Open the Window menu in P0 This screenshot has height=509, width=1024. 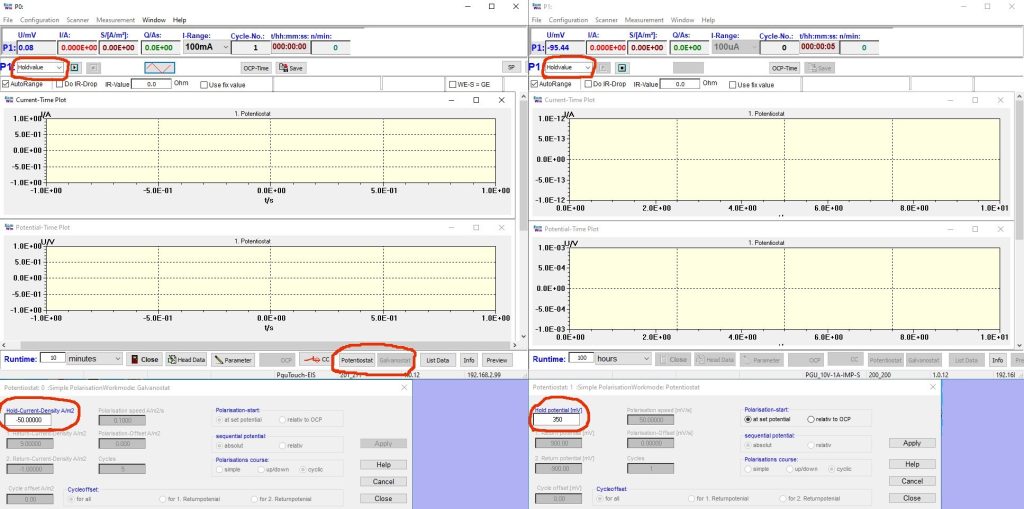pos(154,20)
